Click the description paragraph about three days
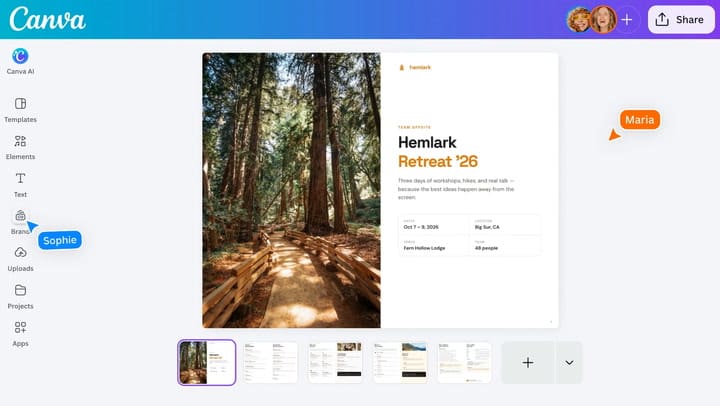Screen dimensions: 720x406 456,189
